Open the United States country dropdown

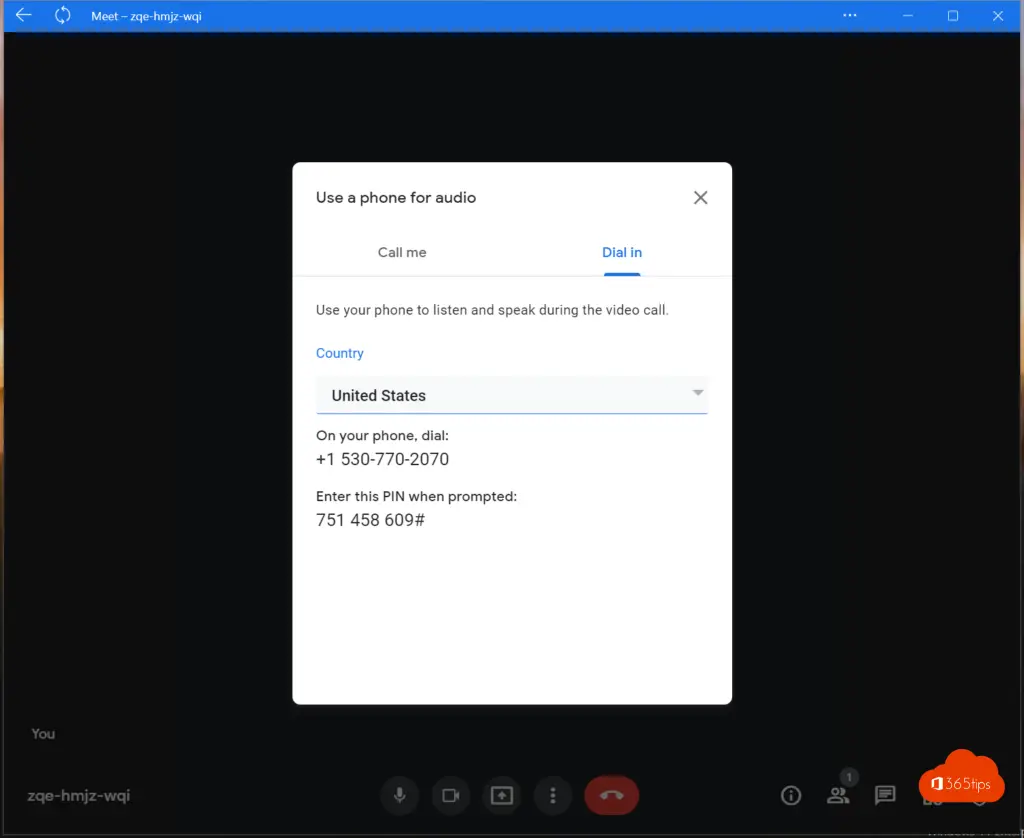(500, 395)
